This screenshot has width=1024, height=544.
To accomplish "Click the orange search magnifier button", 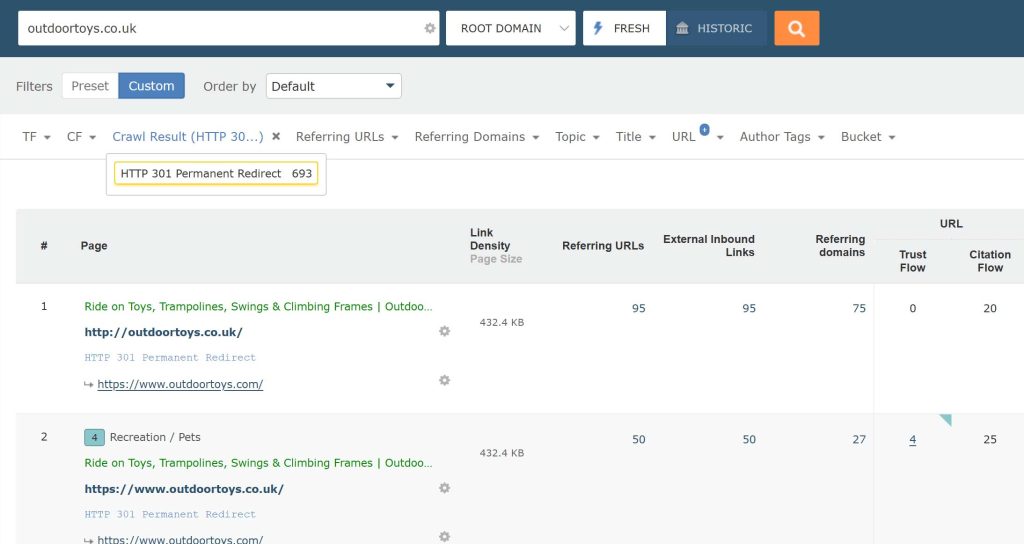I will pos(796,28).
